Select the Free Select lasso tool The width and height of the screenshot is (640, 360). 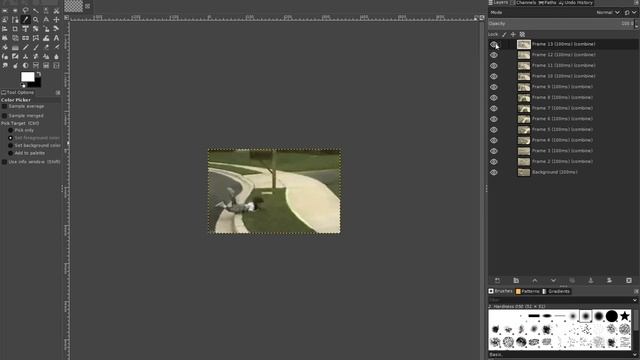pos(25,11)
